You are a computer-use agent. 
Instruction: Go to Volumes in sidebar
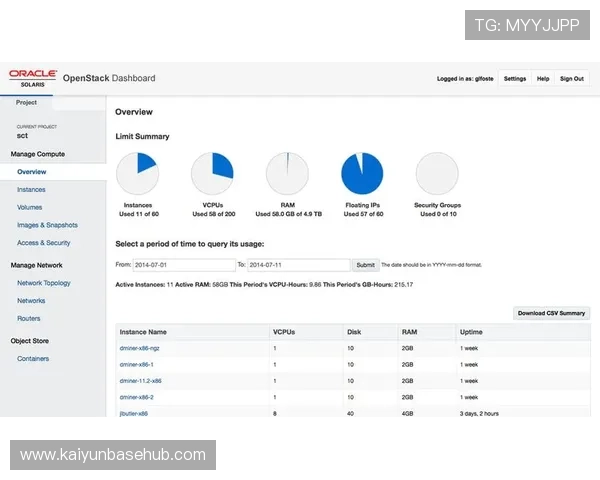(29, 207)
